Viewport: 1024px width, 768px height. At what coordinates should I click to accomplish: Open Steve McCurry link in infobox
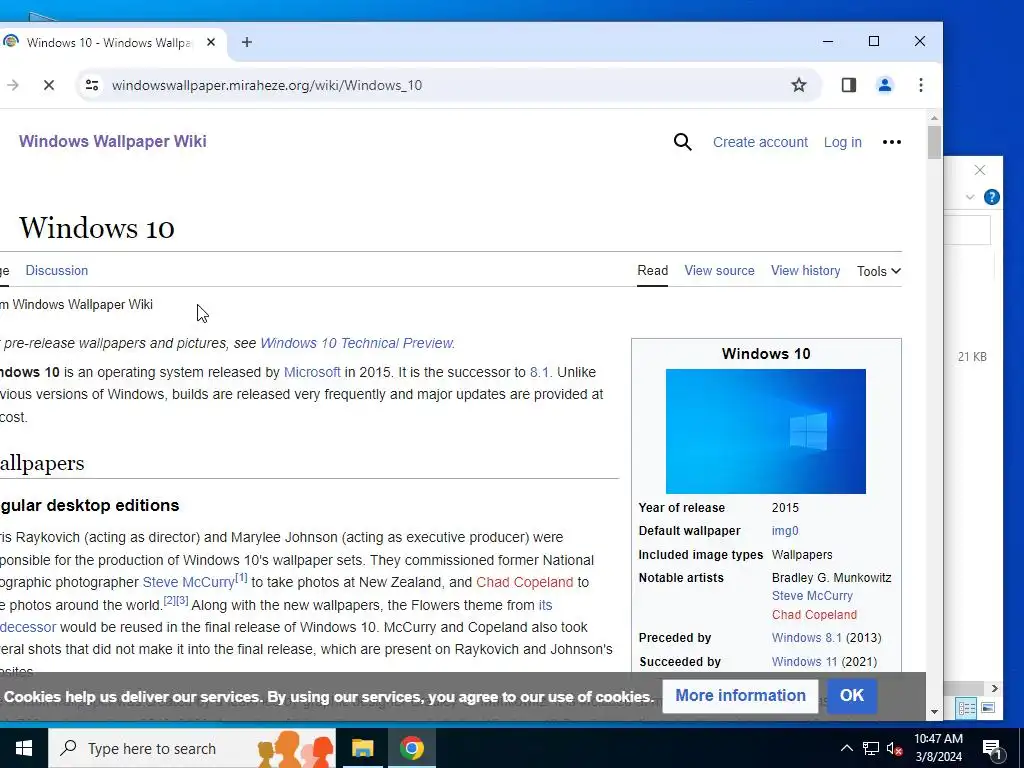(812, 596)
